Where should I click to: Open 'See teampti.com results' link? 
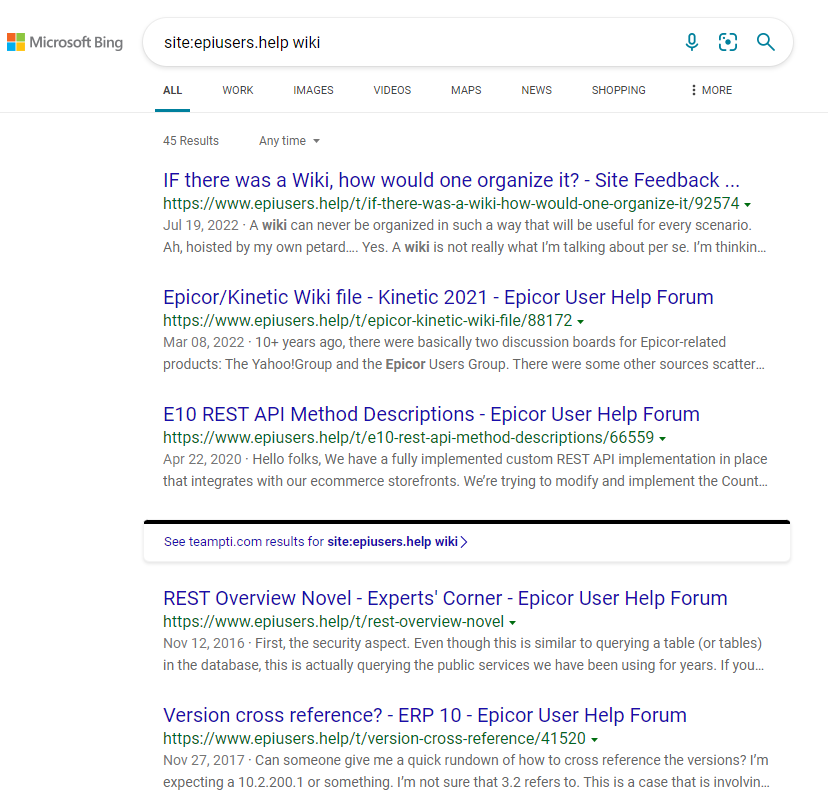(x=316, y=542)
